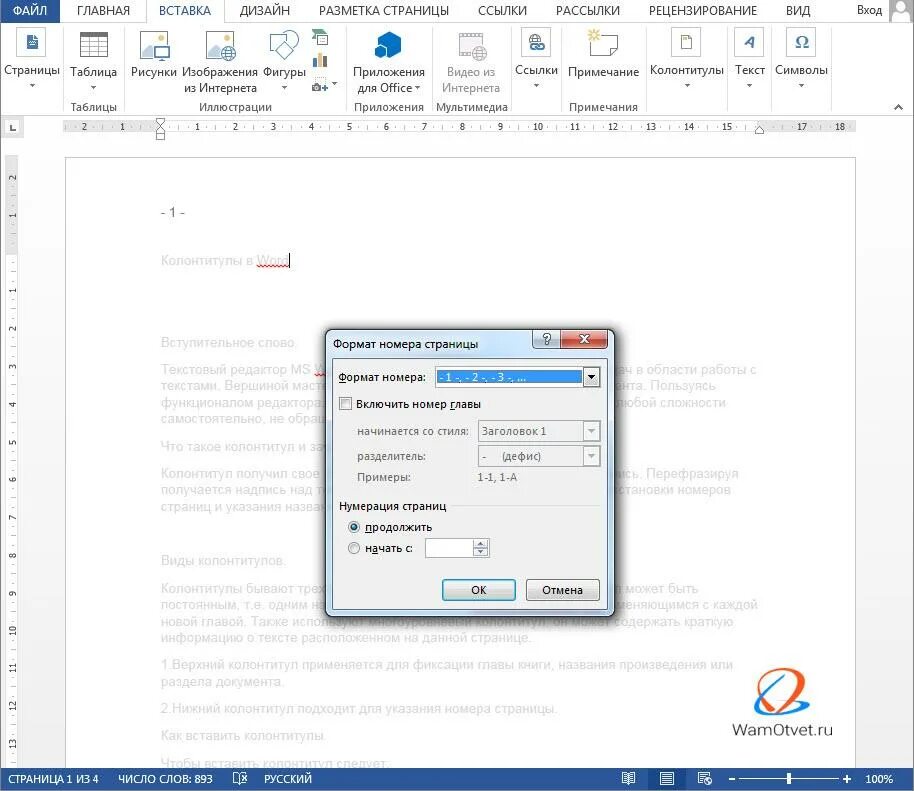Click ЧИСЛО СЛОВ: 893 word count
Image resolution: width=914 pixels, height=791 pixels.
pos(166,779)
